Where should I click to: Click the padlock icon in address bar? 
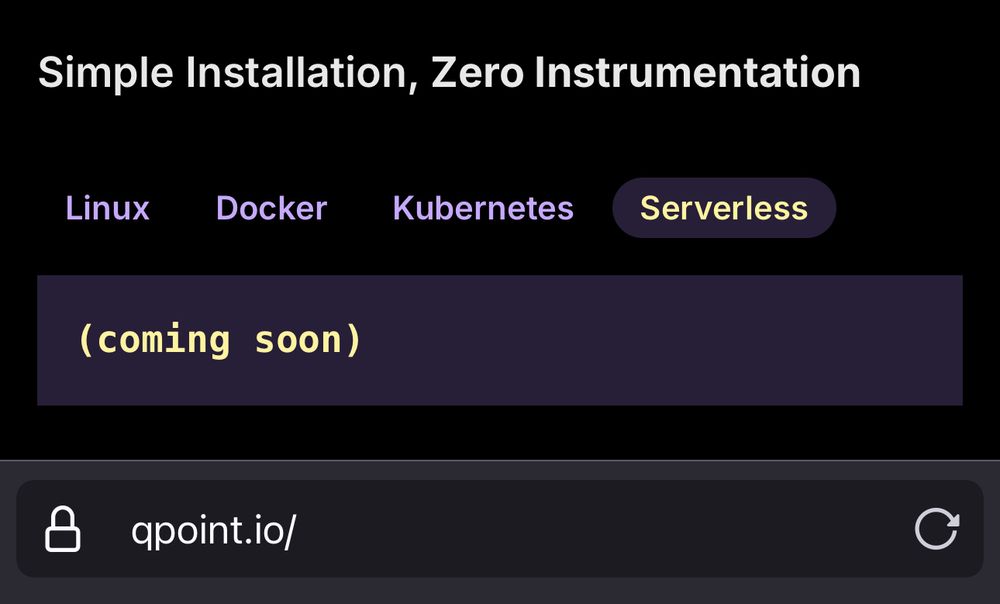[62, 529]
